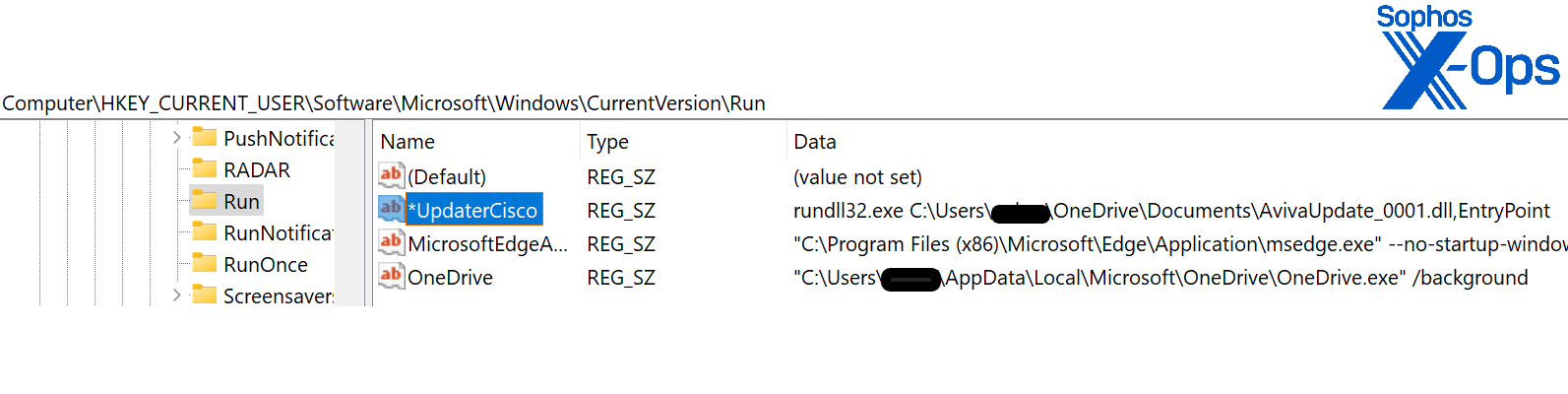
Task: Click the Run key folder icon
Action: 205,200
